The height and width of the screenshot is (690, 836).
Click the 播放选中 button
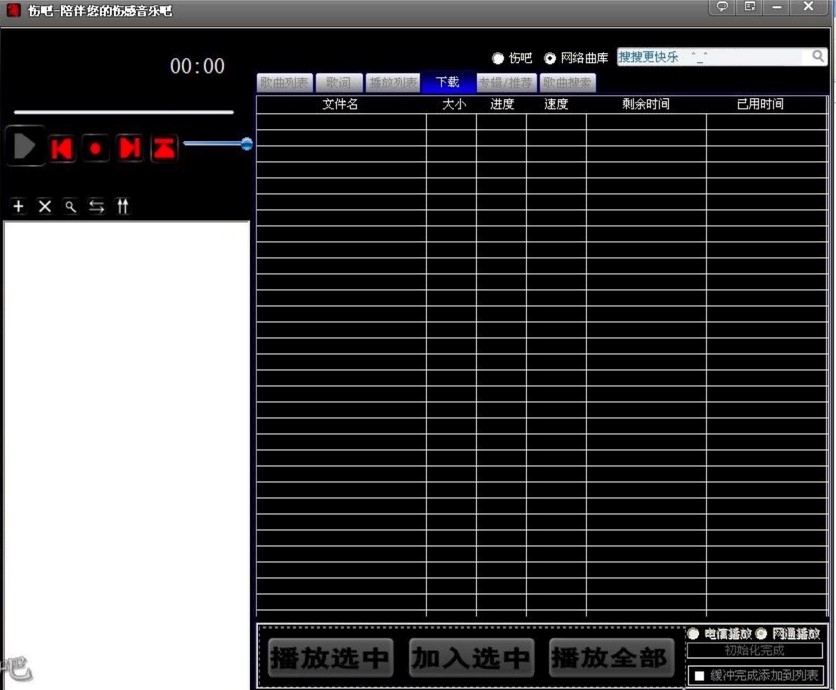click(x=329, y=658)
